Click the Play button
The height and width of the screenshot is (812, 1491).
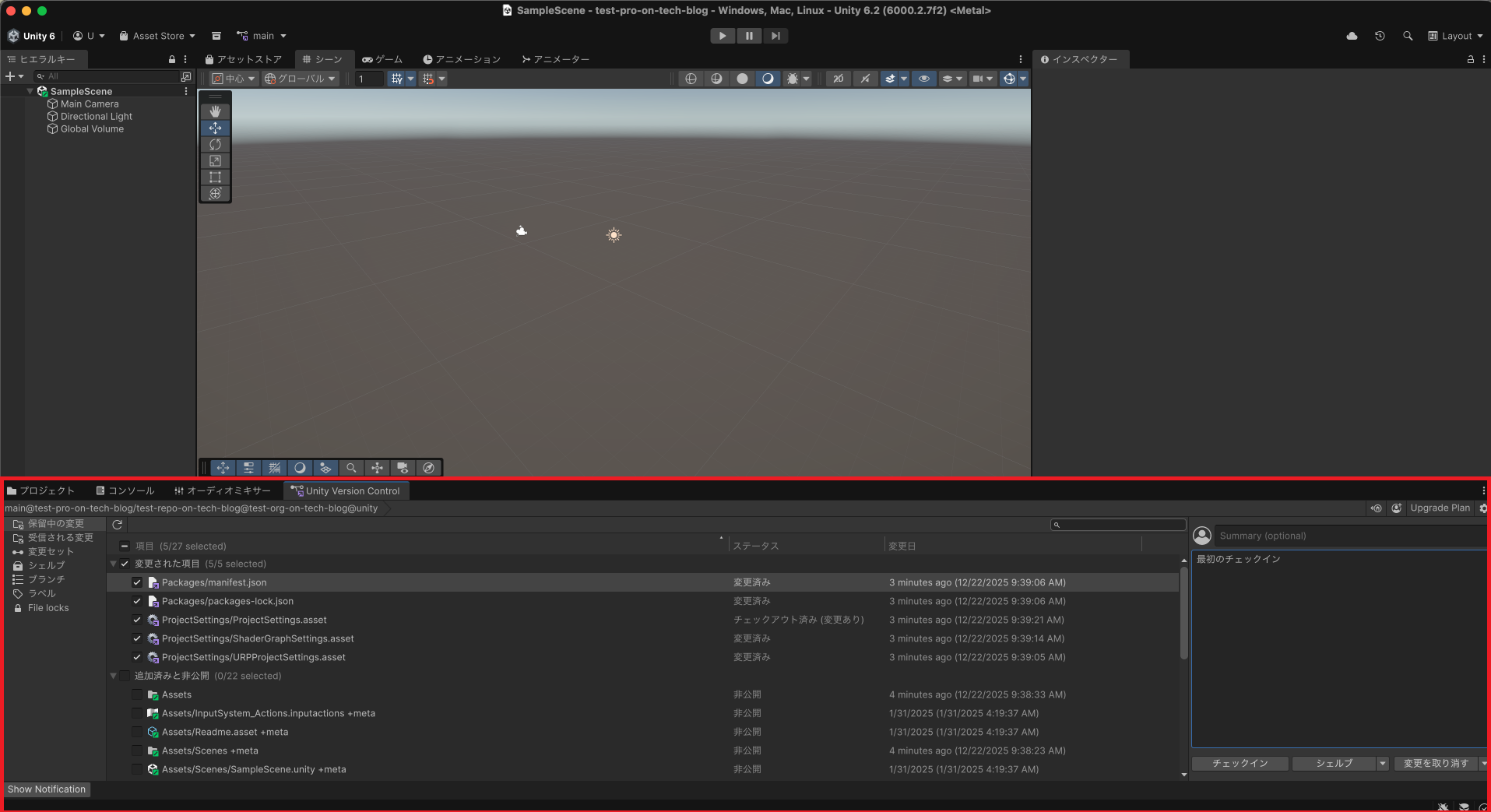(x=723, y=36)
